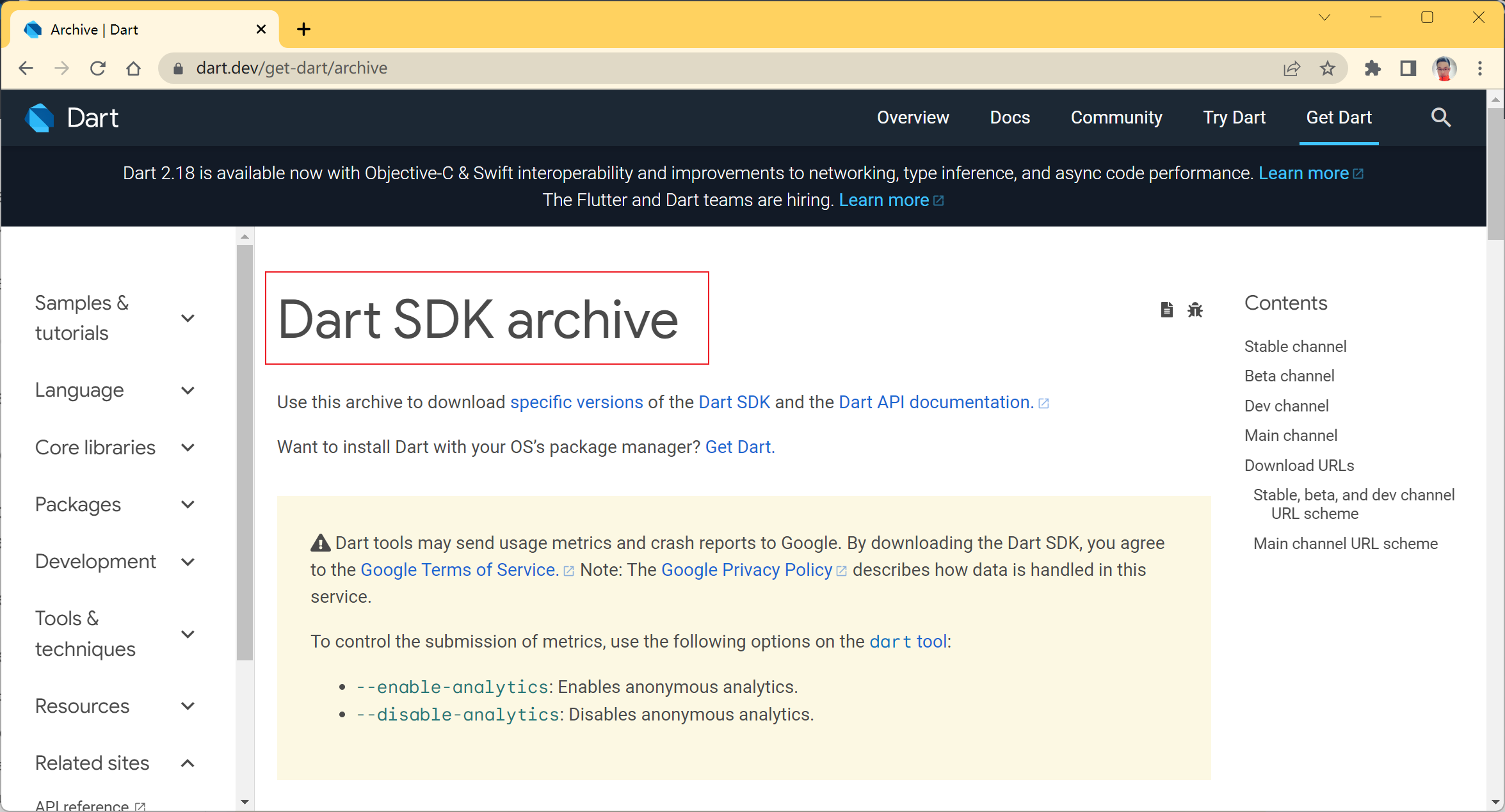Expand the Tools & techniques section
The height and width of the screenshot is (812, 1505).
point(115,634)
